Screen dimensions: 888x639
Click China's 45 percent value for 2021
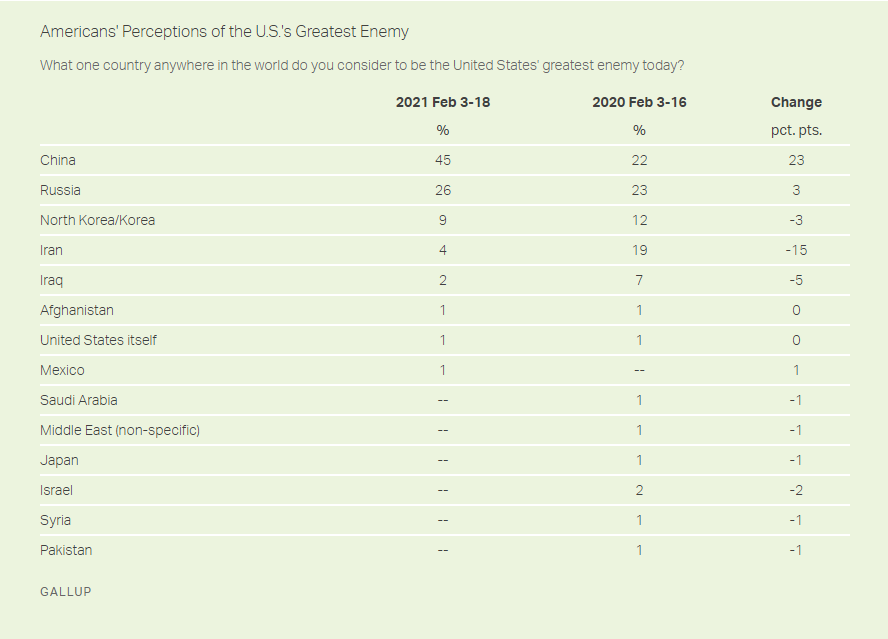click(443, 160)
